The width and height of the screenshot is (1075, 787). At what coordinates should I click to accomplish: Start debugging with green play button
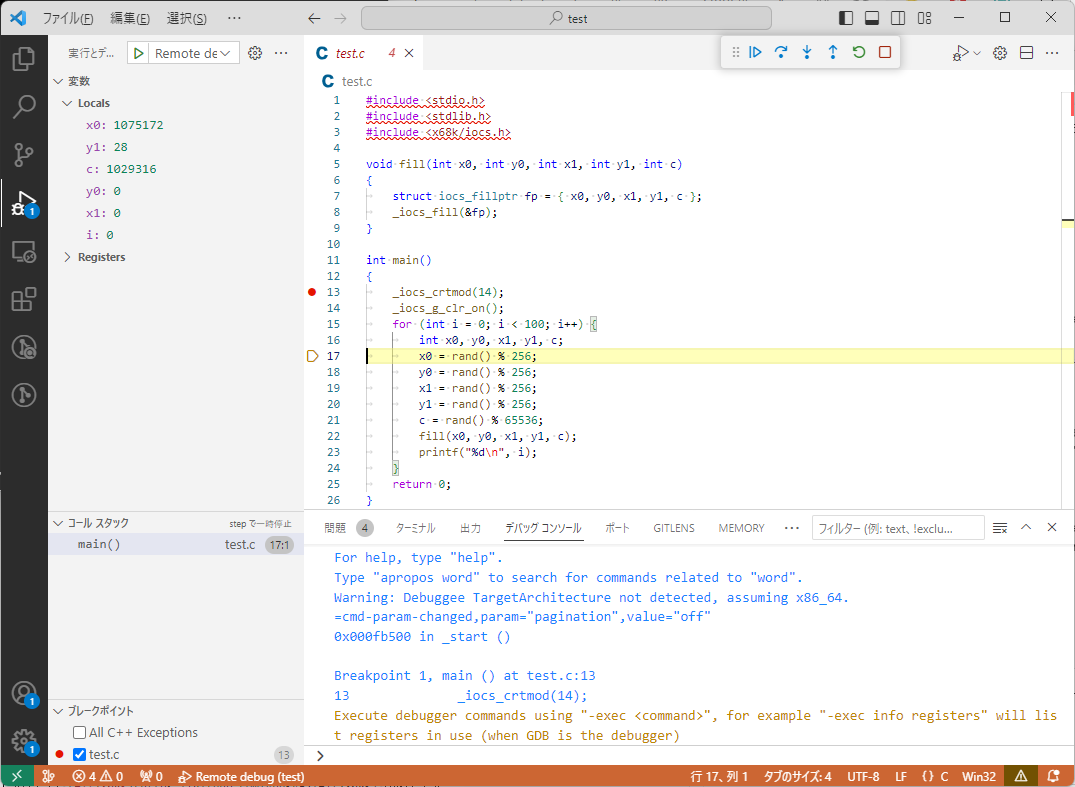[138, 53]
